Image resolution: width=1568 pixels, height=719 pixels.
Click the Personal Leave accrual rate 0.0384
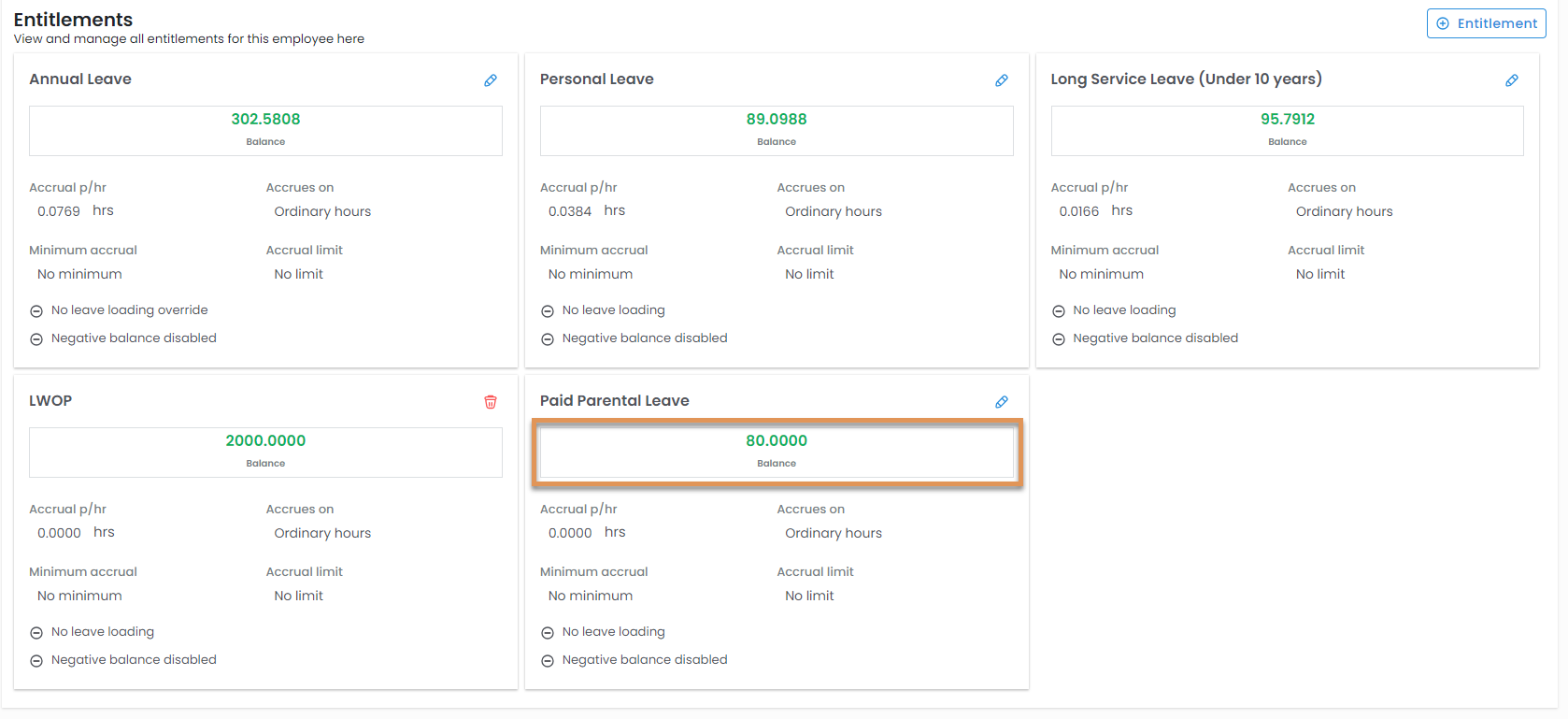pyautogui.click(x=570, y=211)
